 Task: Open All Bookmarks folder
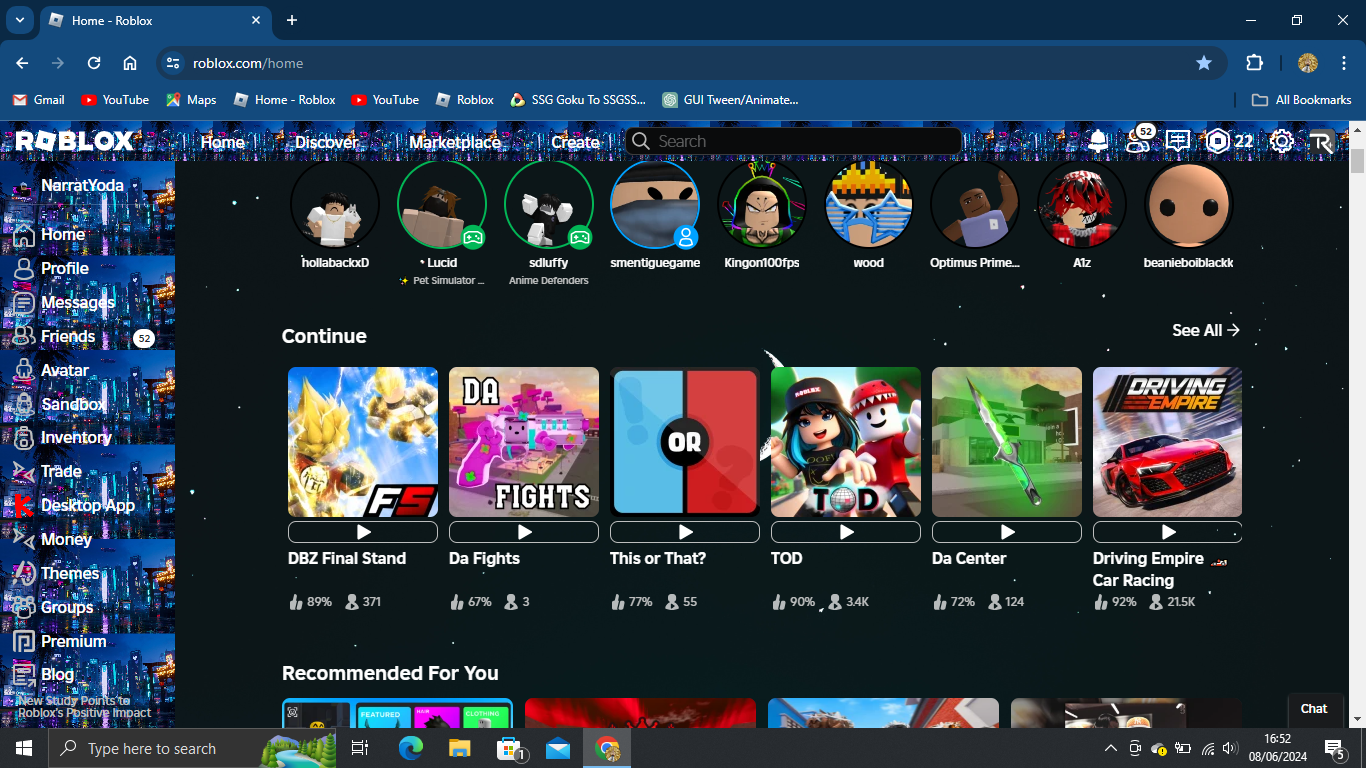click(1302, 100)
